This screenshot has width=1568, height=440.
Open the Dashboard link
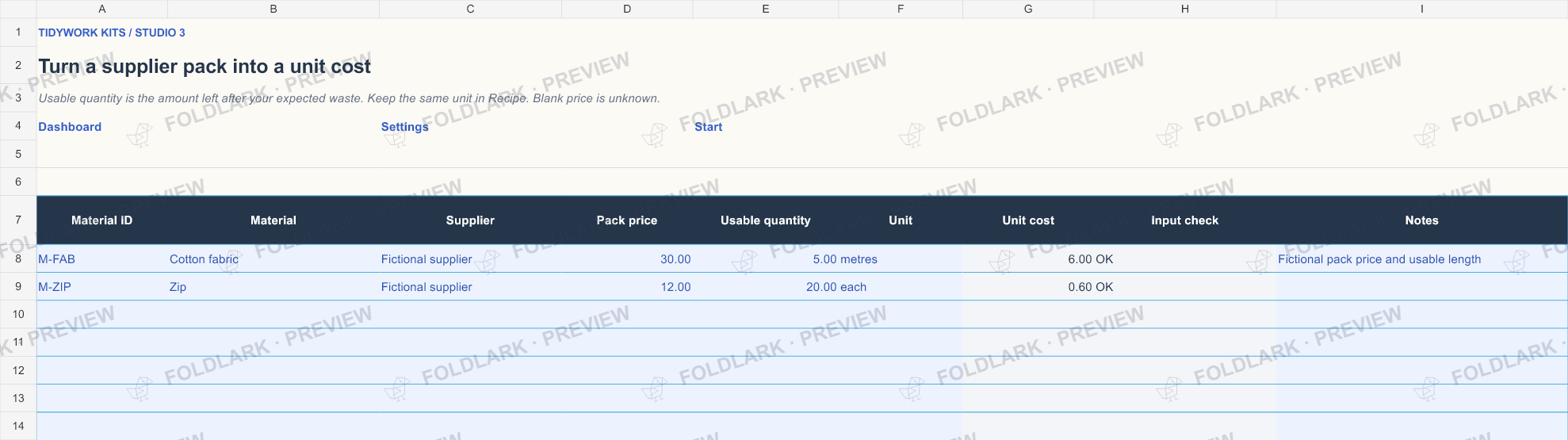(x=70, y=127)
